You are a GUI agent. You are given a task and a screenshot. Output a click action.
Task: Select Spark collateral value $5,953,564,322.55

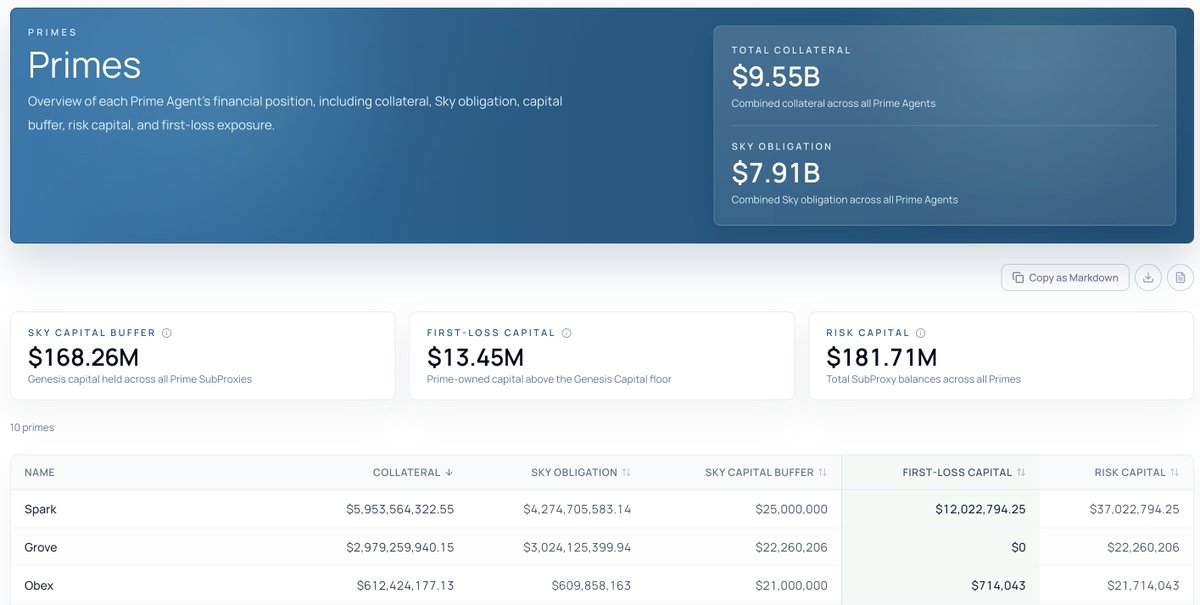(400, 509)
